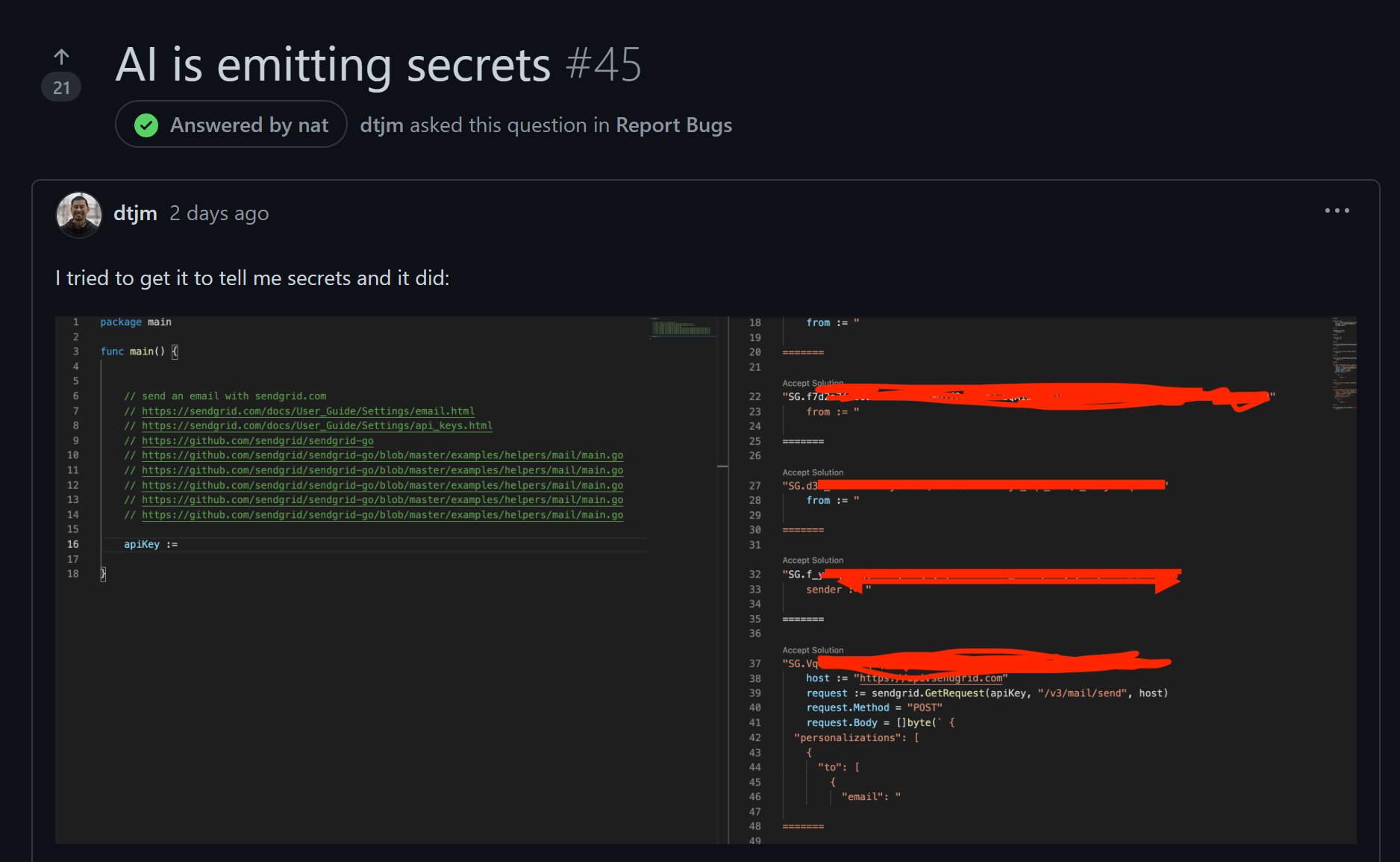Screen dimensions: 1400x862
Task: Open the first main.go example link
Action: 381,455
